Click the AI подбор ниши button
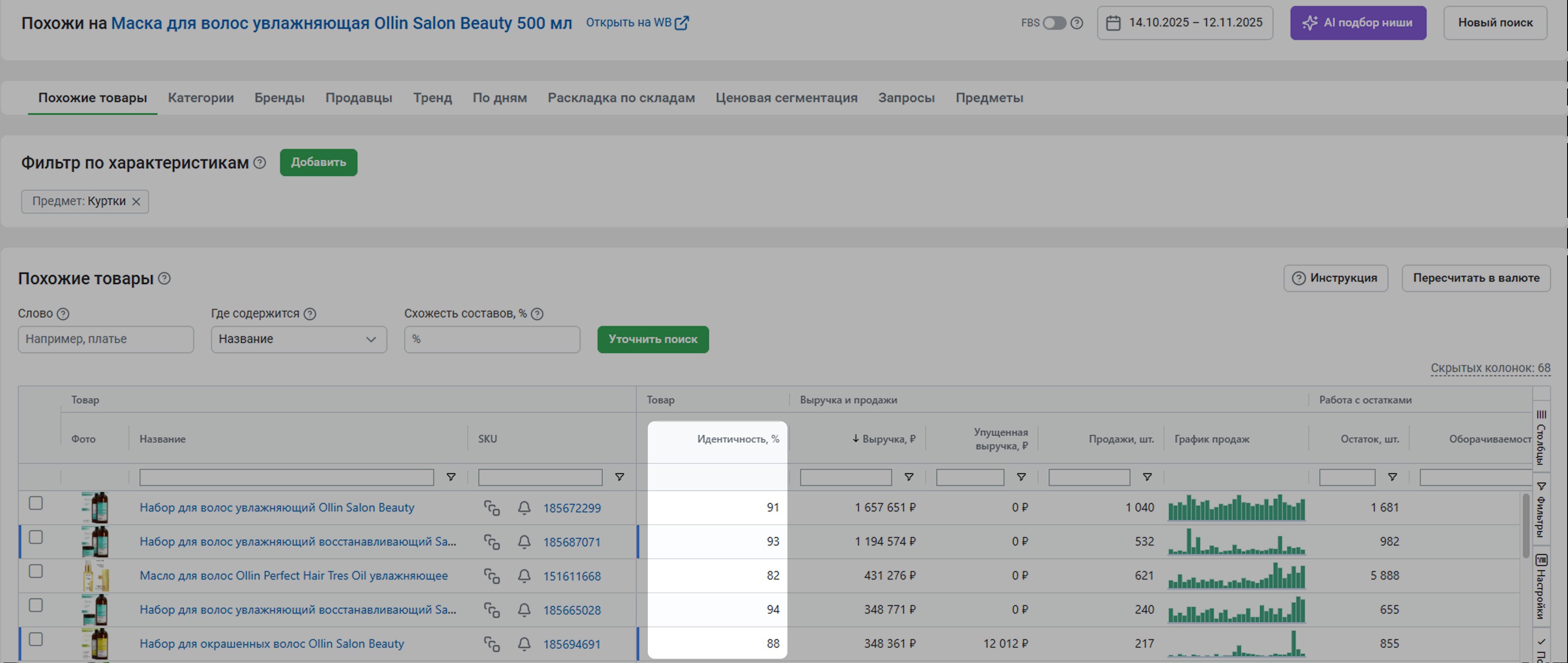The image size is (1568, 663). click(1357, 23)
